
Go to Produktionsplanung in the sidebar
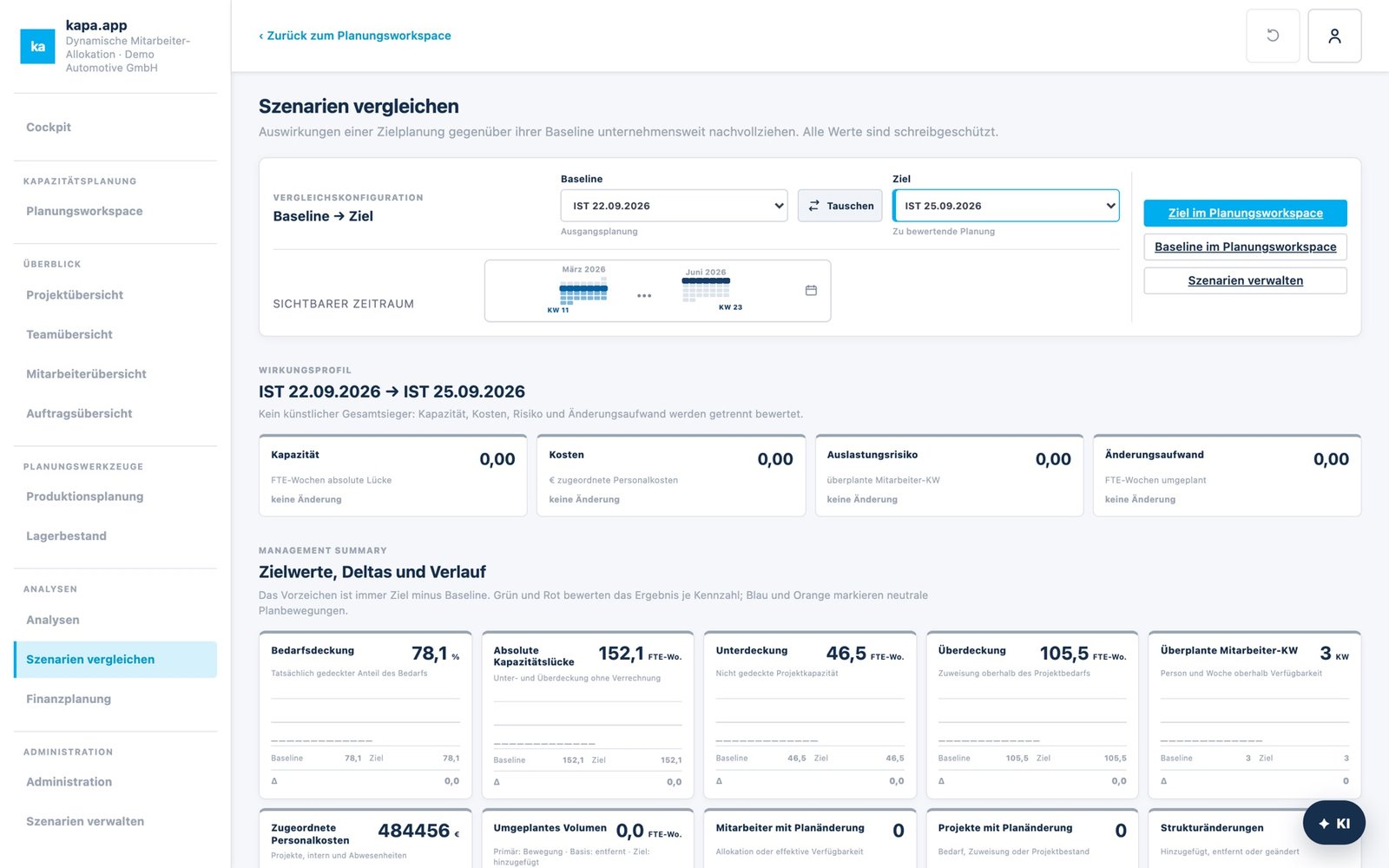click(115, 496)
